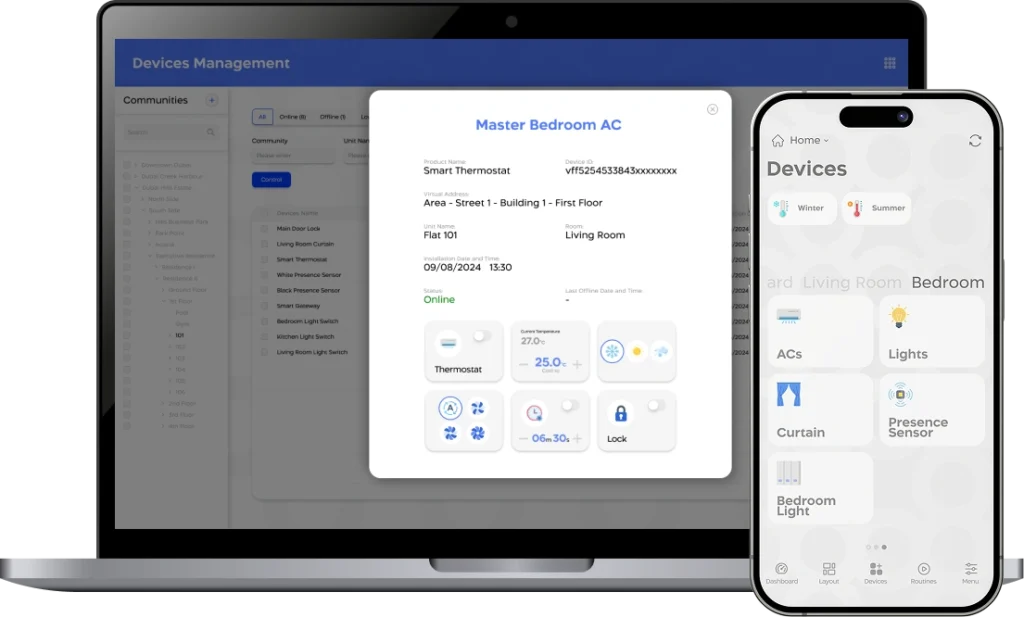Image resolution: width=1024 pixels, height=617 pixels.
Task: Click the blue Control button
Action: 271,180
